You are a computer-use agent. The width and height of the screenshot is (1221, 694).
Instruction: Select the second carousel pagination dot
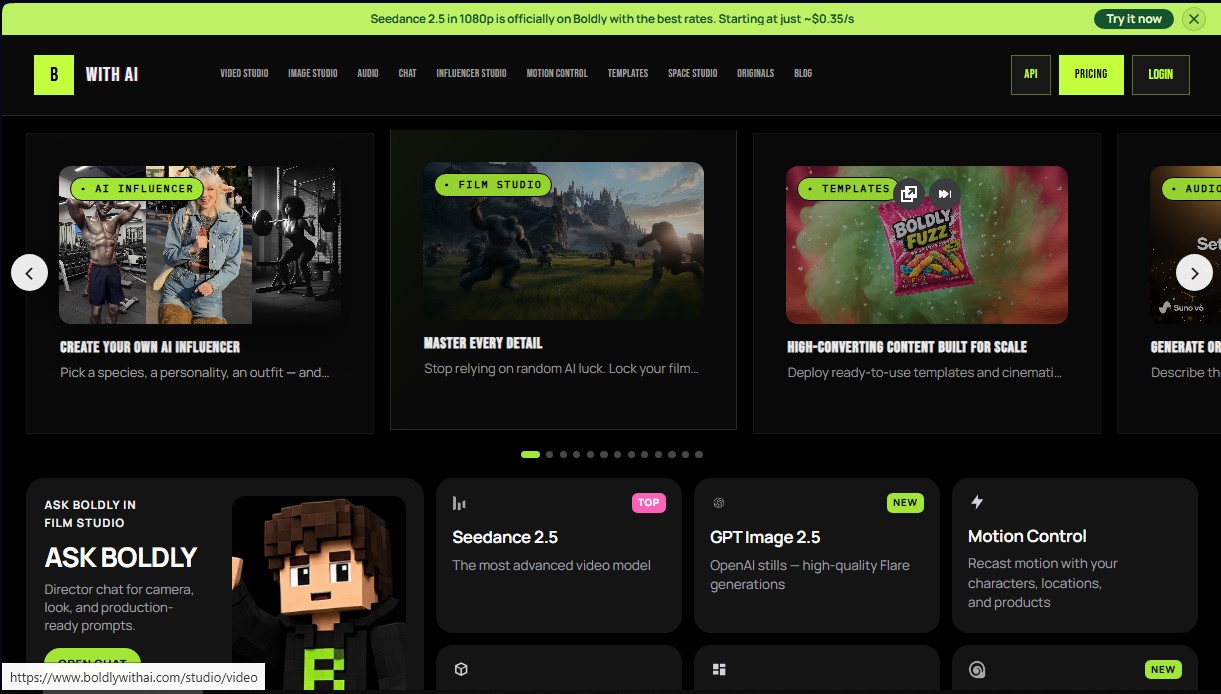pyautogui.click(x=550, y=454)
